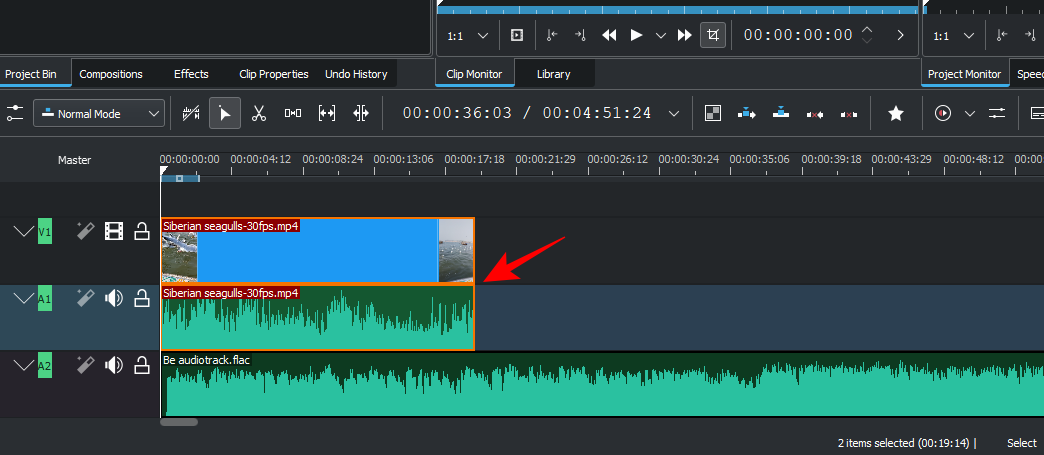The image size is (1044, 455).
Task: Open timeline track settings icon
Action: click(15, 114)
